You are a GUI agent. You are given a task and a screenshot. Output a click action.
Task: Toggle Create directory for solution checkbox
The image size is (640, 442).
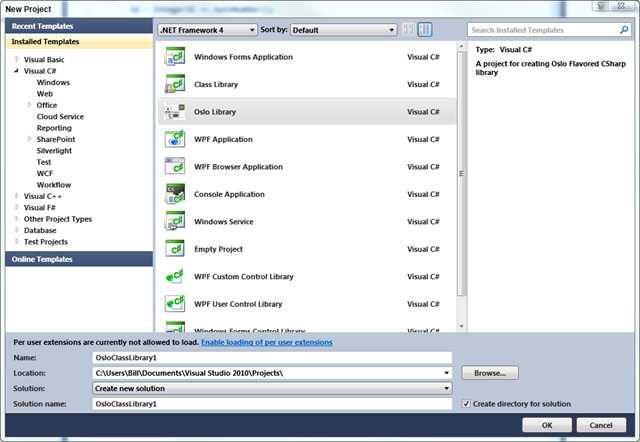[466, 404]
